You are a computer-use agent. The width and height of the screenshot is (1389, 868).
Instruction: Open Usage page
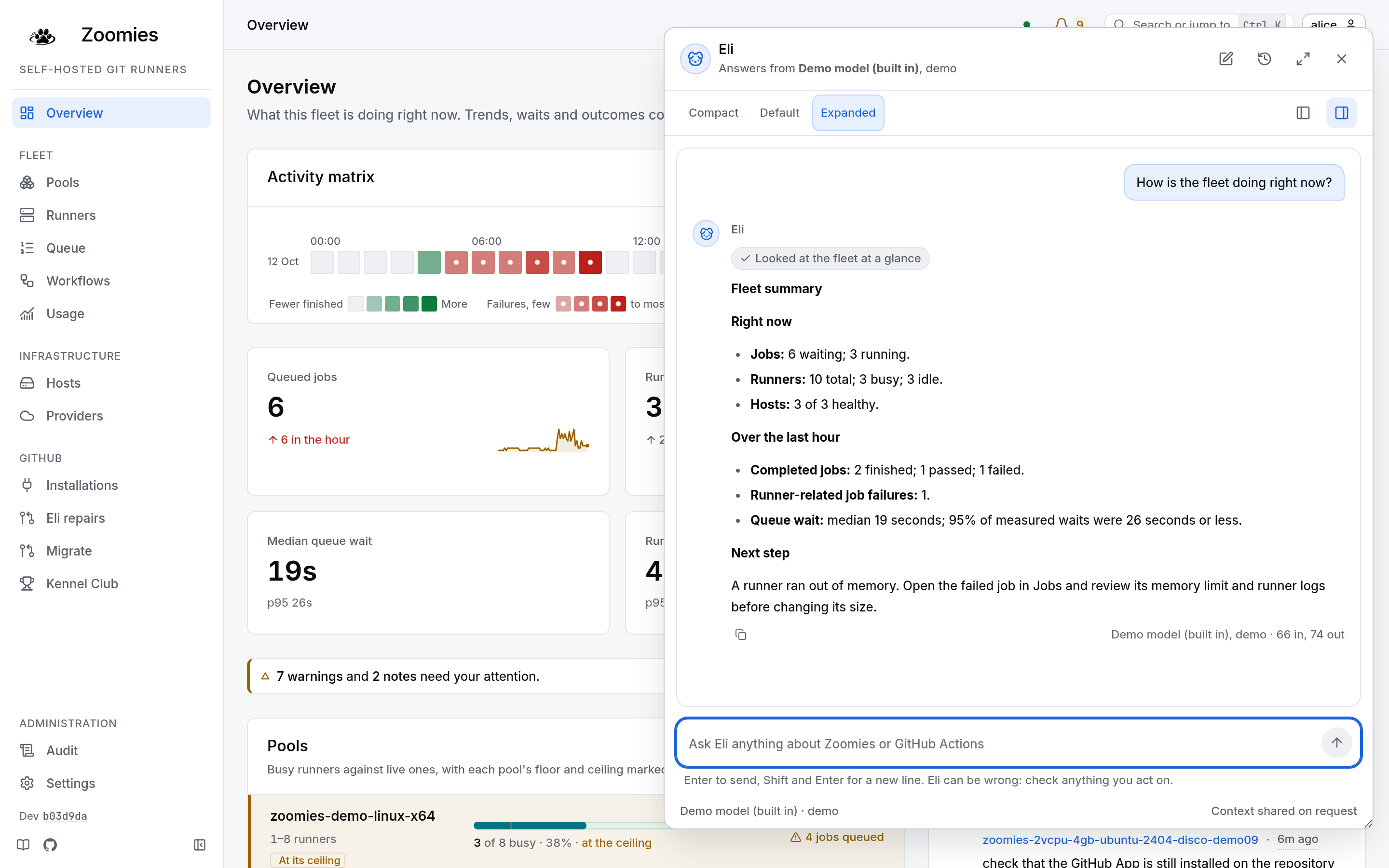(x=111, y=313)
